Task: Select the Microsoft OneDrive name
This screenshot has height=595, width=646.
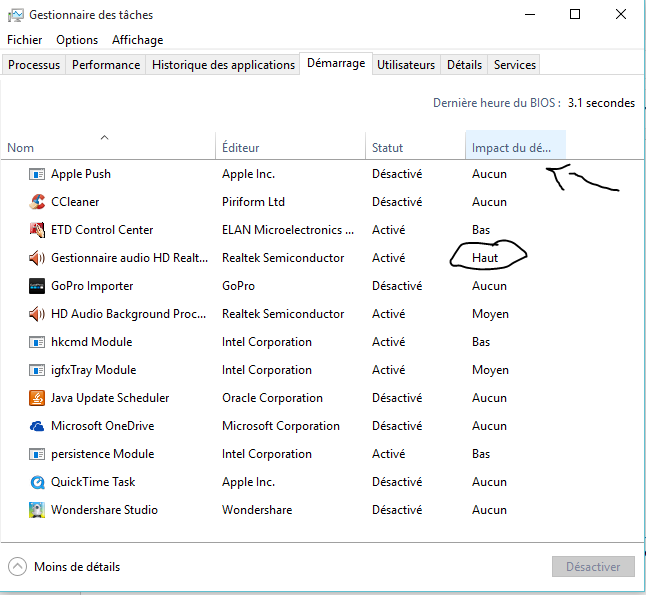Action: (103, 426)
